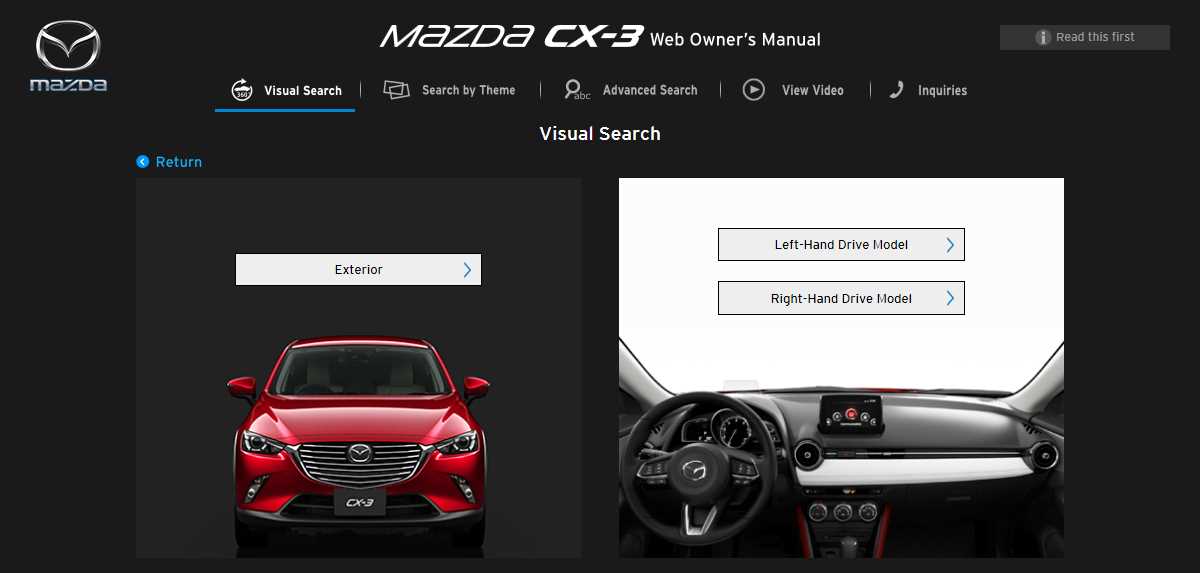Go to the Advanced Search tab
The width and height of the screenshot is (1200, 573).
point(650,90)
